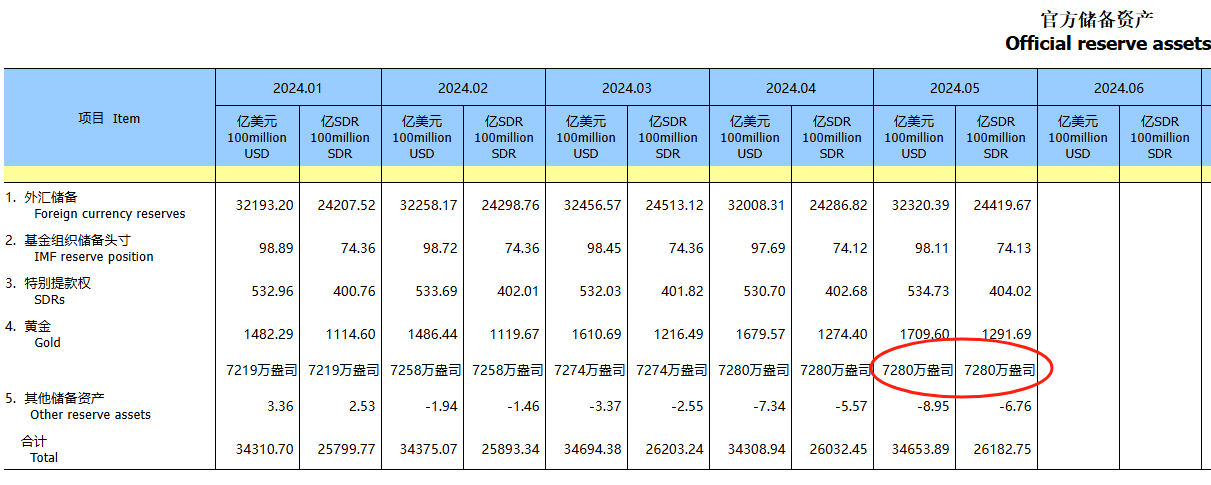Click the 2024.04 month column header
The image size is (1211, 485).
tap(790, 88)
